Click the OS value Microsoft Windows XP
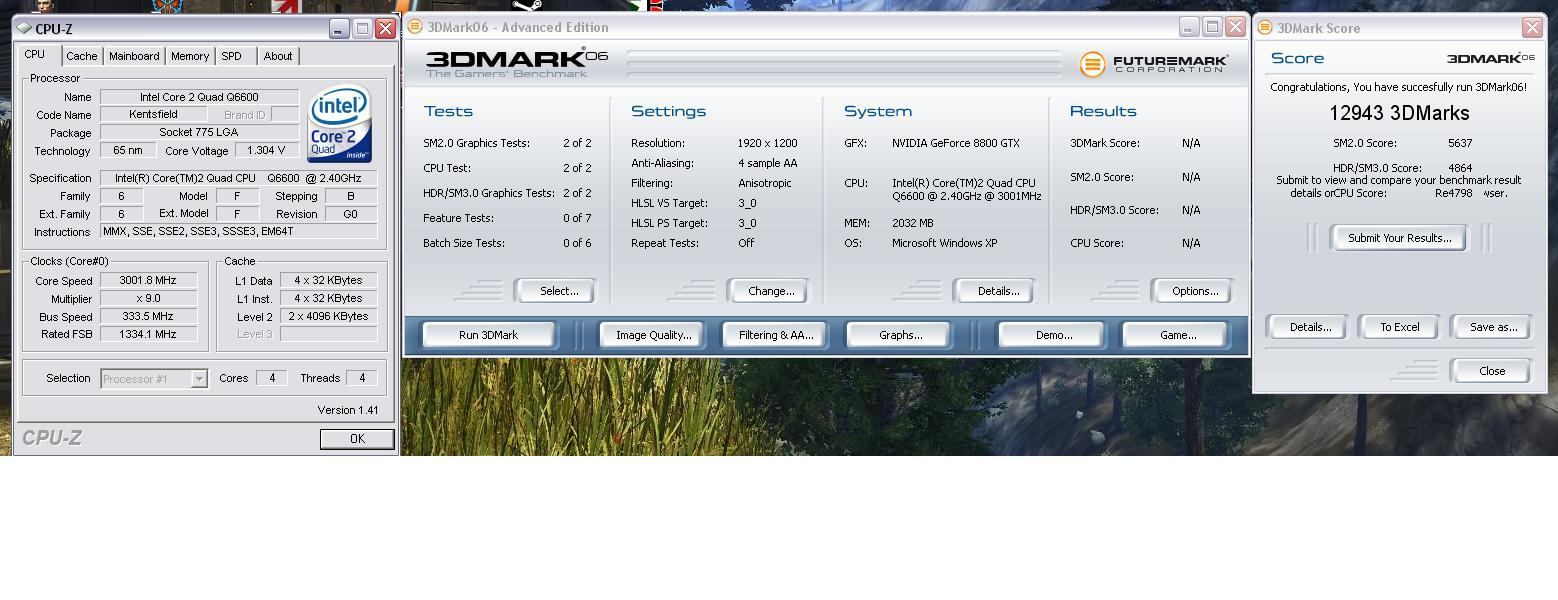 pyautogui.click(x=944, y=243)
